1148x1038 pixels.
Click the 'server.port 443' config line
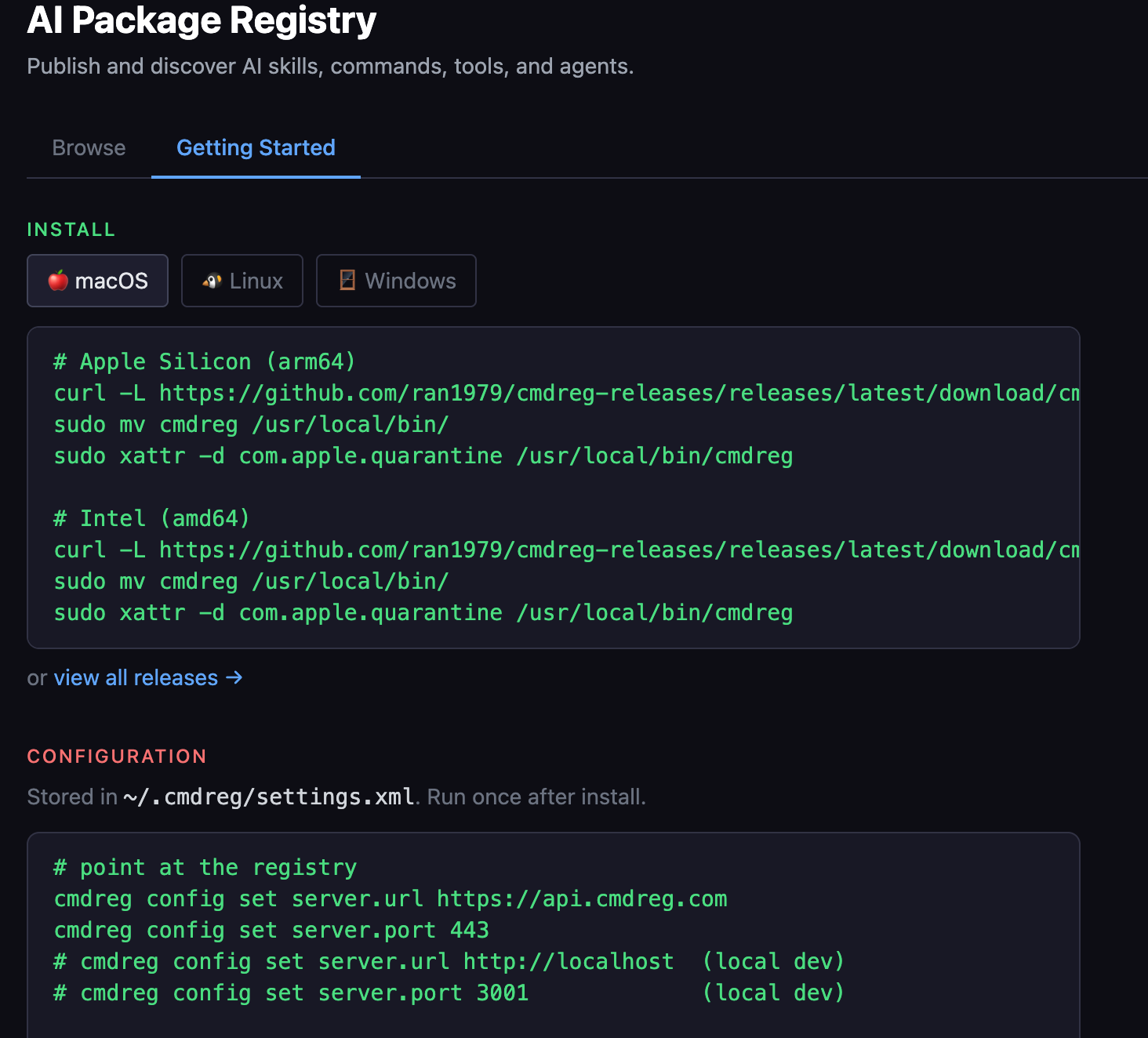click(x=271, y=930)
